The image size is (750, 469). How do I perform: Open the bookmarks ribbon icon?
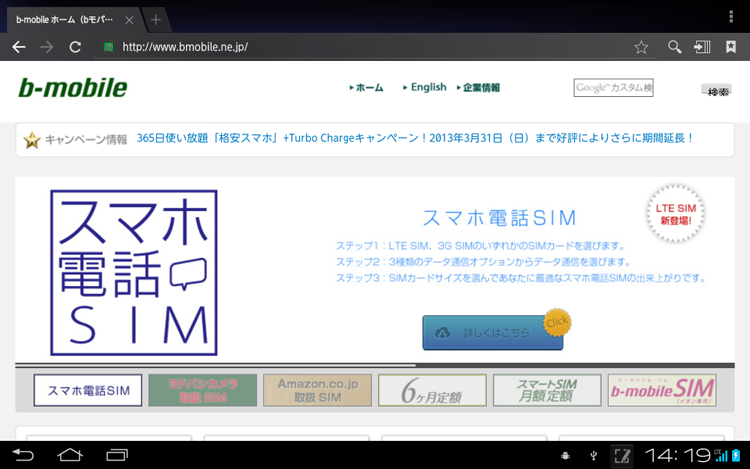pos(731,47)
